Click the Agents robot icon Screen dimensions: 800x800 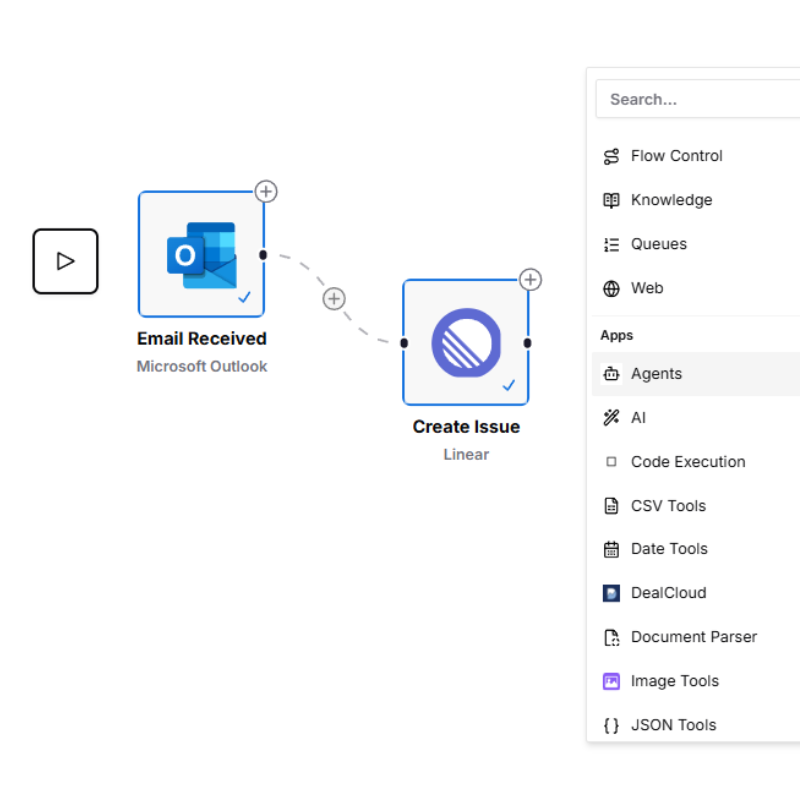tap(611, 374)
